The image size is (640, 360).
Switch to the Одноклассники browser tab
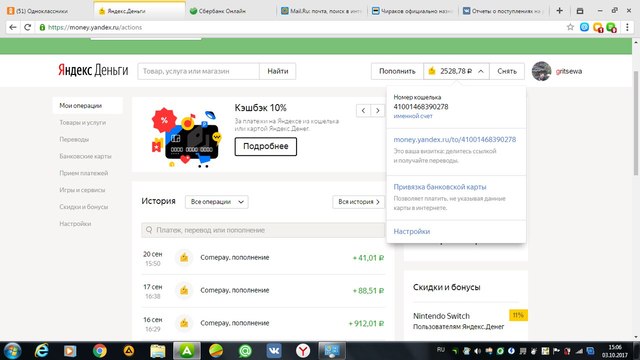[42, 11]
